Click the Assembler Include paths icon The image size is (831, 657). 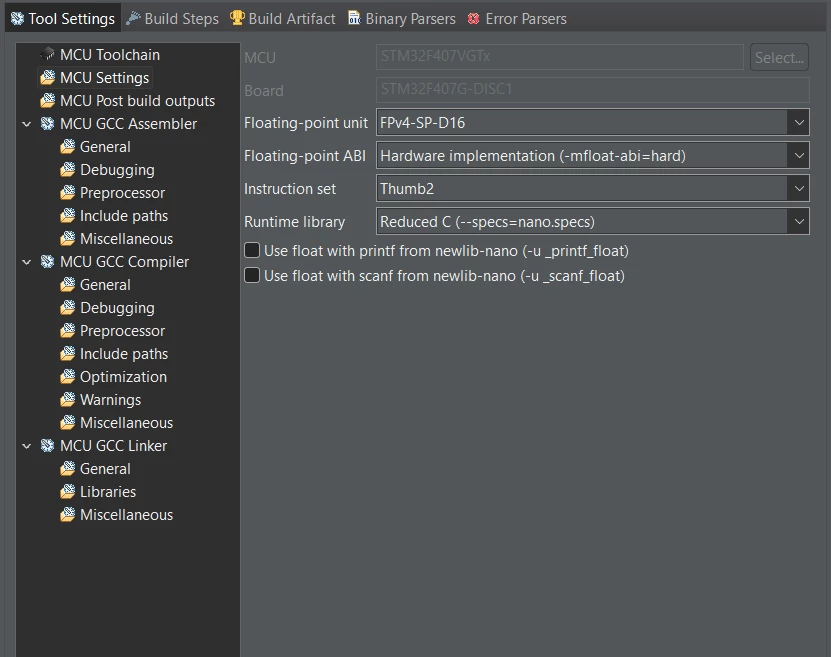pos(67,216)
